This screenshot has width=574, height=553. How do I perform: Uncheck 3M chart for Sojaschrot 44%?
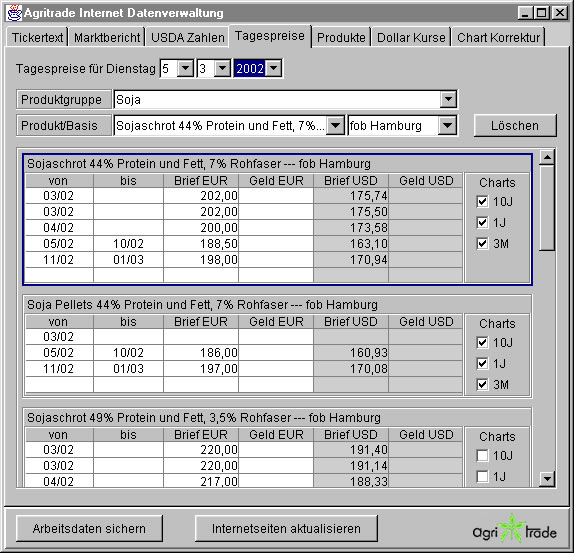(482, 244)
